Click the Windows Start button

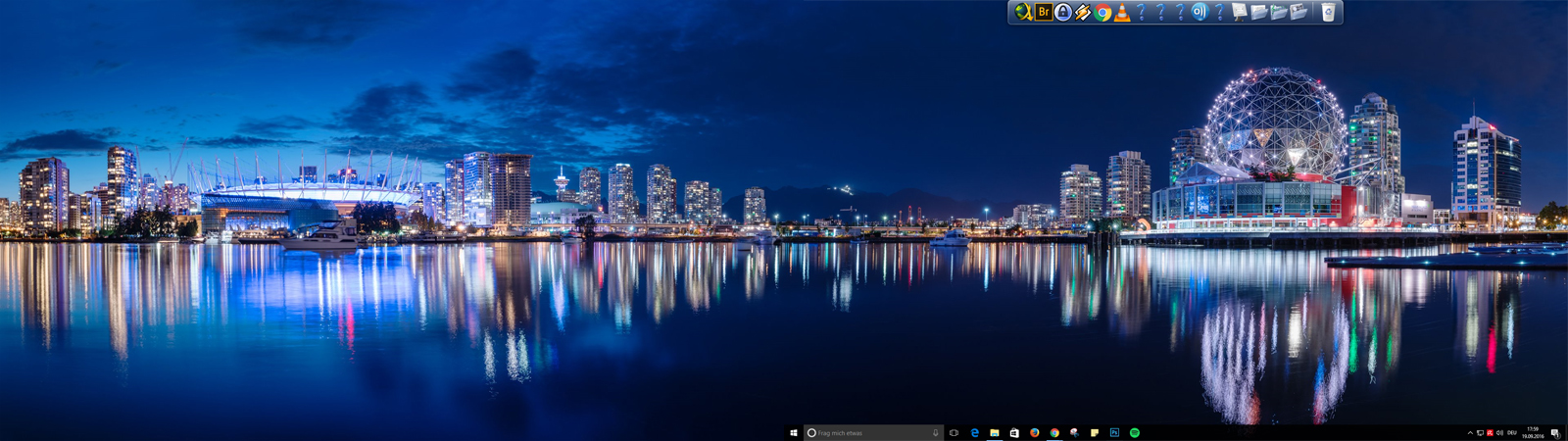tap(794, 432)
